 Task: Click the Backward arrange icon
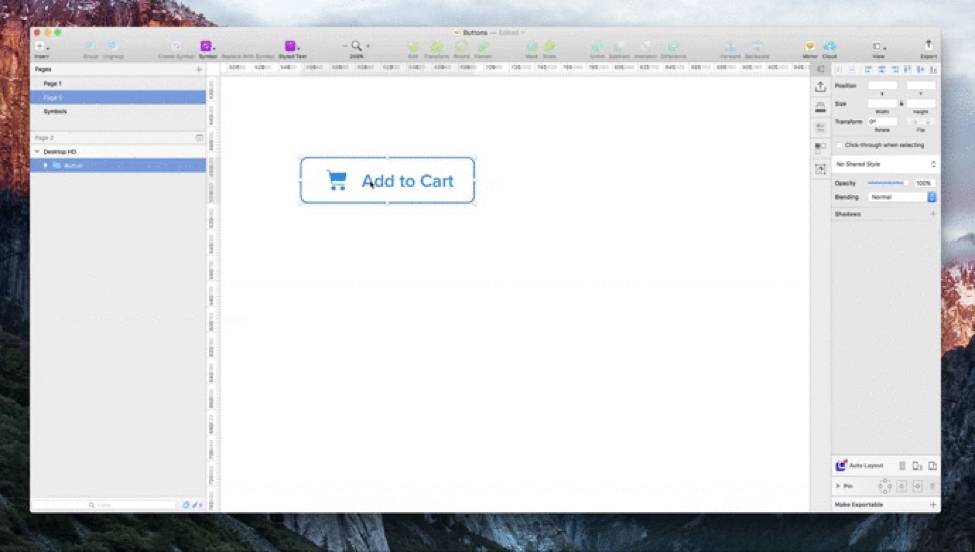coord(757,46)
